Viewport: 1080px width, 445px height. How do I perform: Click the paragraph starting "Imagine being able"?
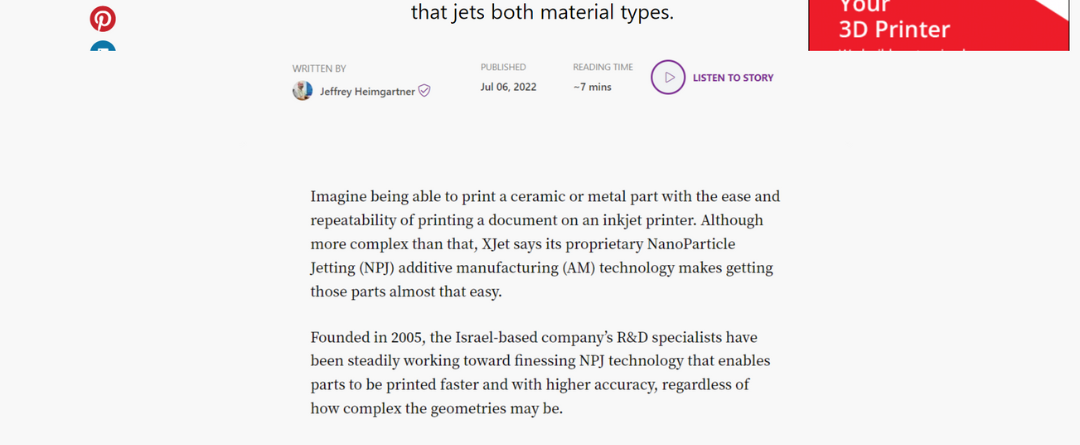click(x=545, y=244)
